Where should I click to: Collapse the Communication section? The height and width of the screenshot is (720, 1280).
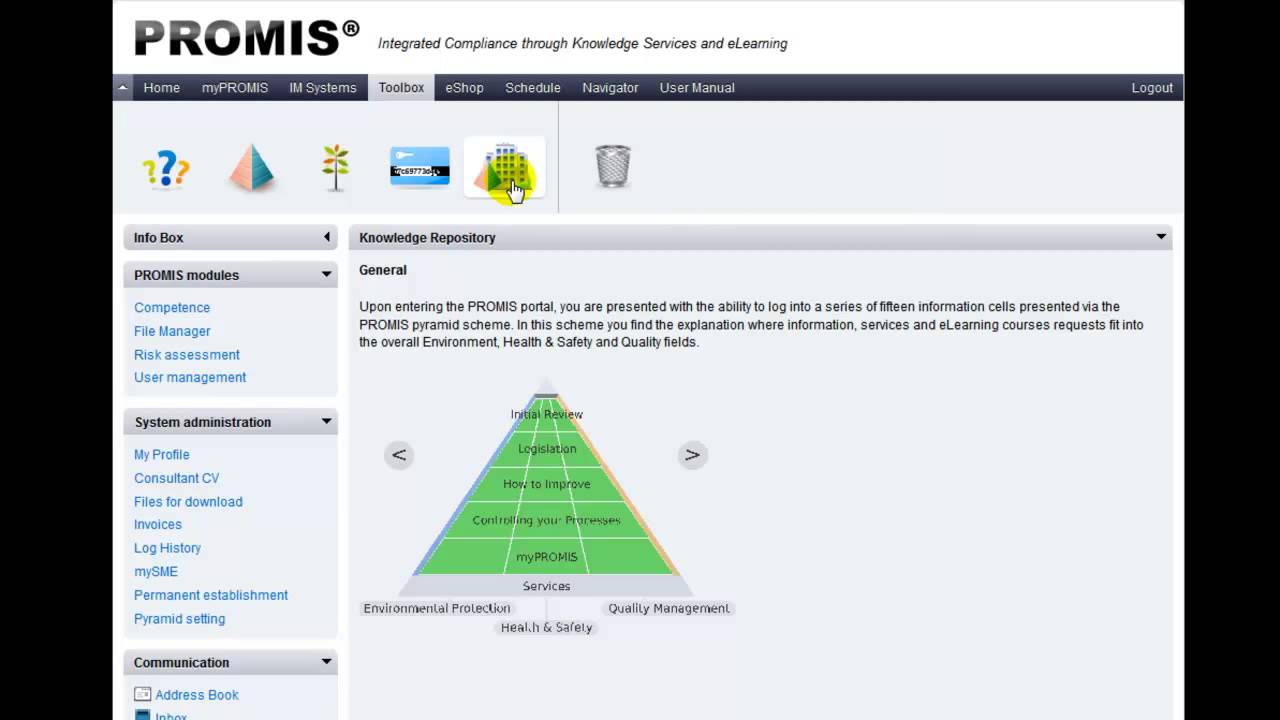[x=326, y=662]
